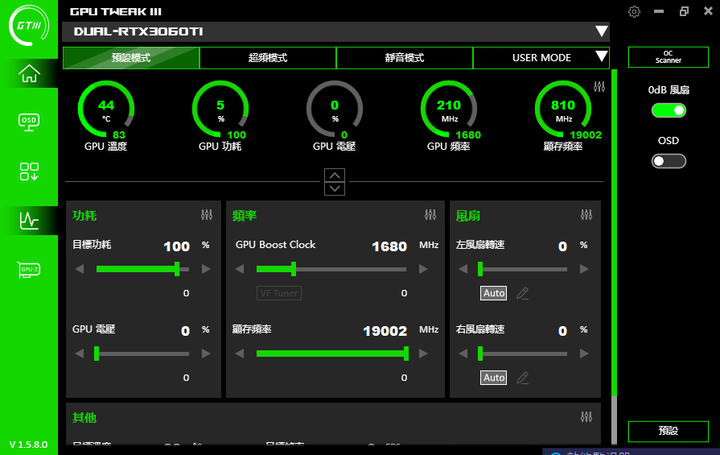Increase 左風扇轉速 with right arrow
Viewport: 720px width, 455px height.
tap(584, 269)
